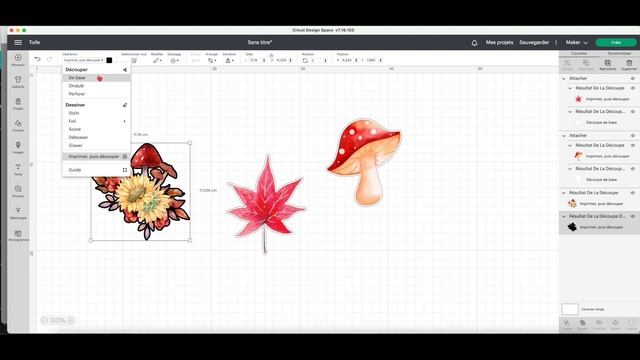Switch to the Couches tab

[x=579, y=53]
